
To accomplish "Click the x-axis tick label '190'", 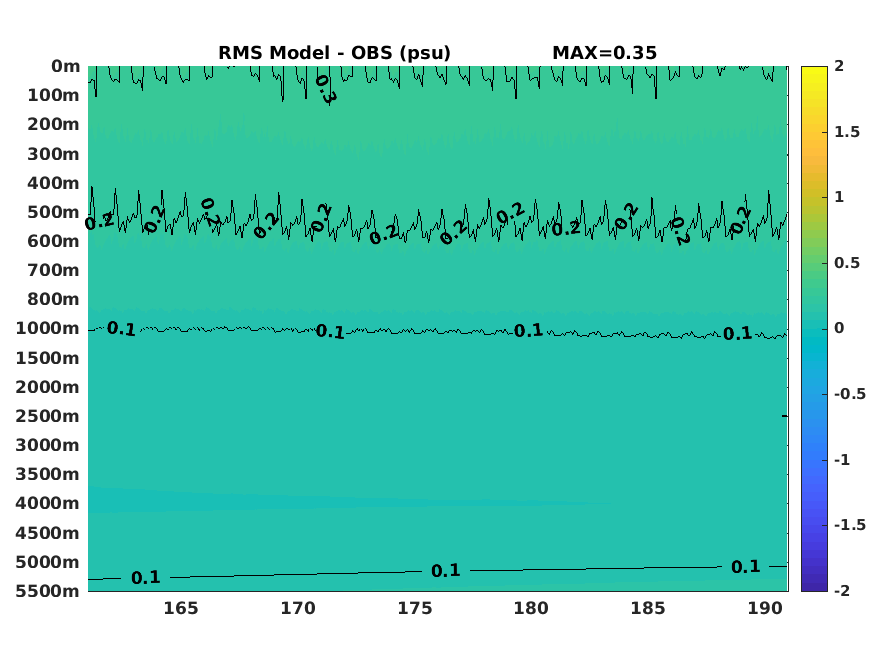I will coord(765,608).
